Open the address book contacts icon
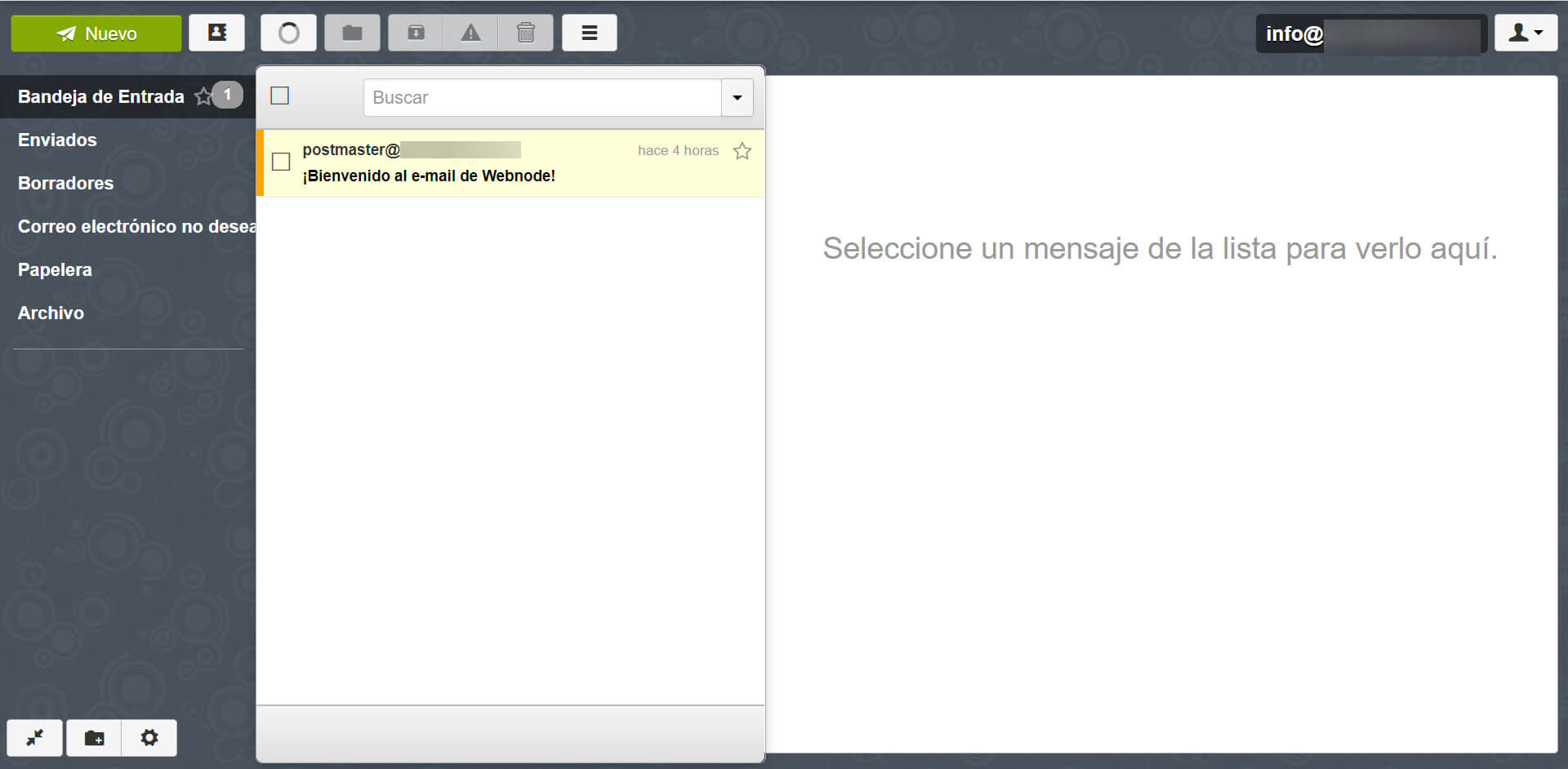 coord(216,33)
